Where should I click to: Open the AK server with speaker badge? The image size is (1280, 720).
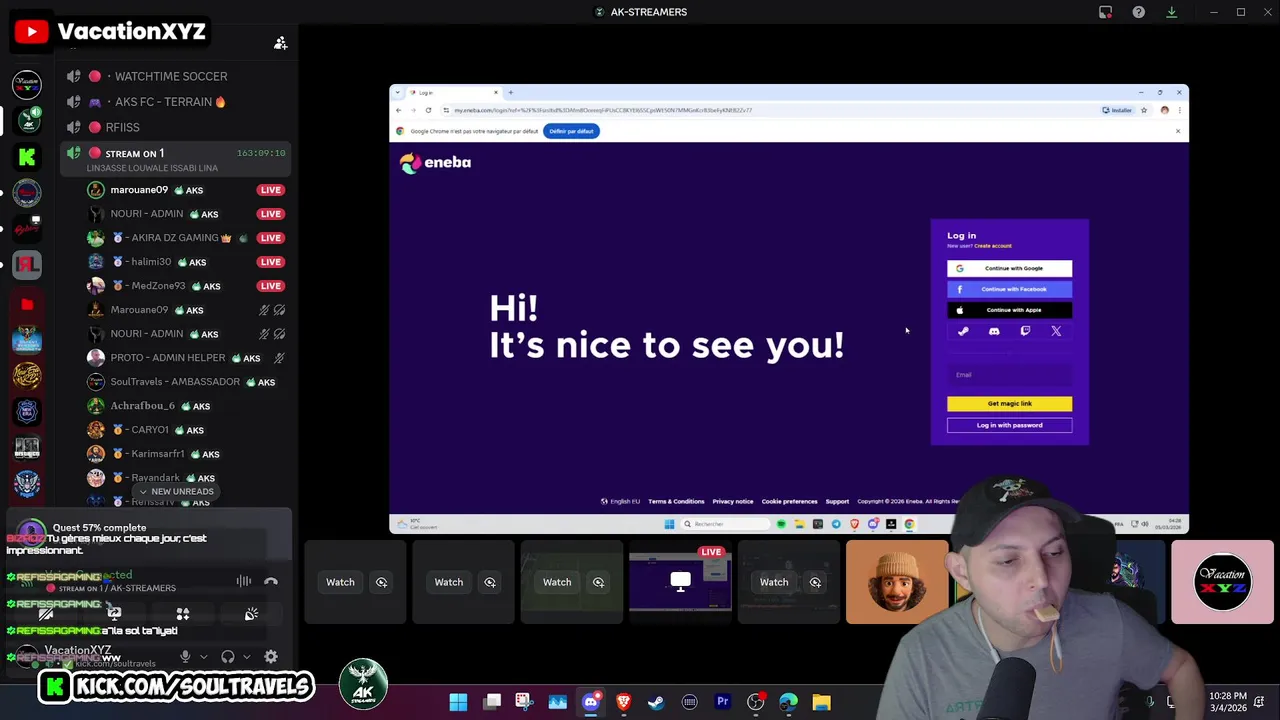pos(27,121)
